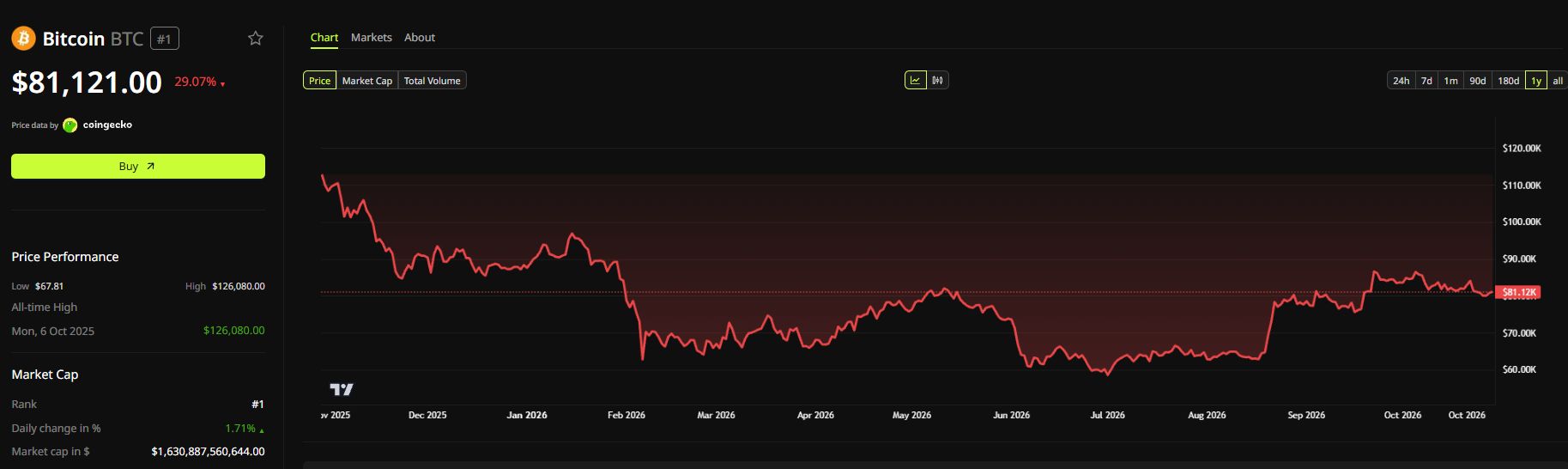The width and height of the screenshot is (1568, 469).
Task: Select the Market Cap chart mode
Action: tap(367, 81)
